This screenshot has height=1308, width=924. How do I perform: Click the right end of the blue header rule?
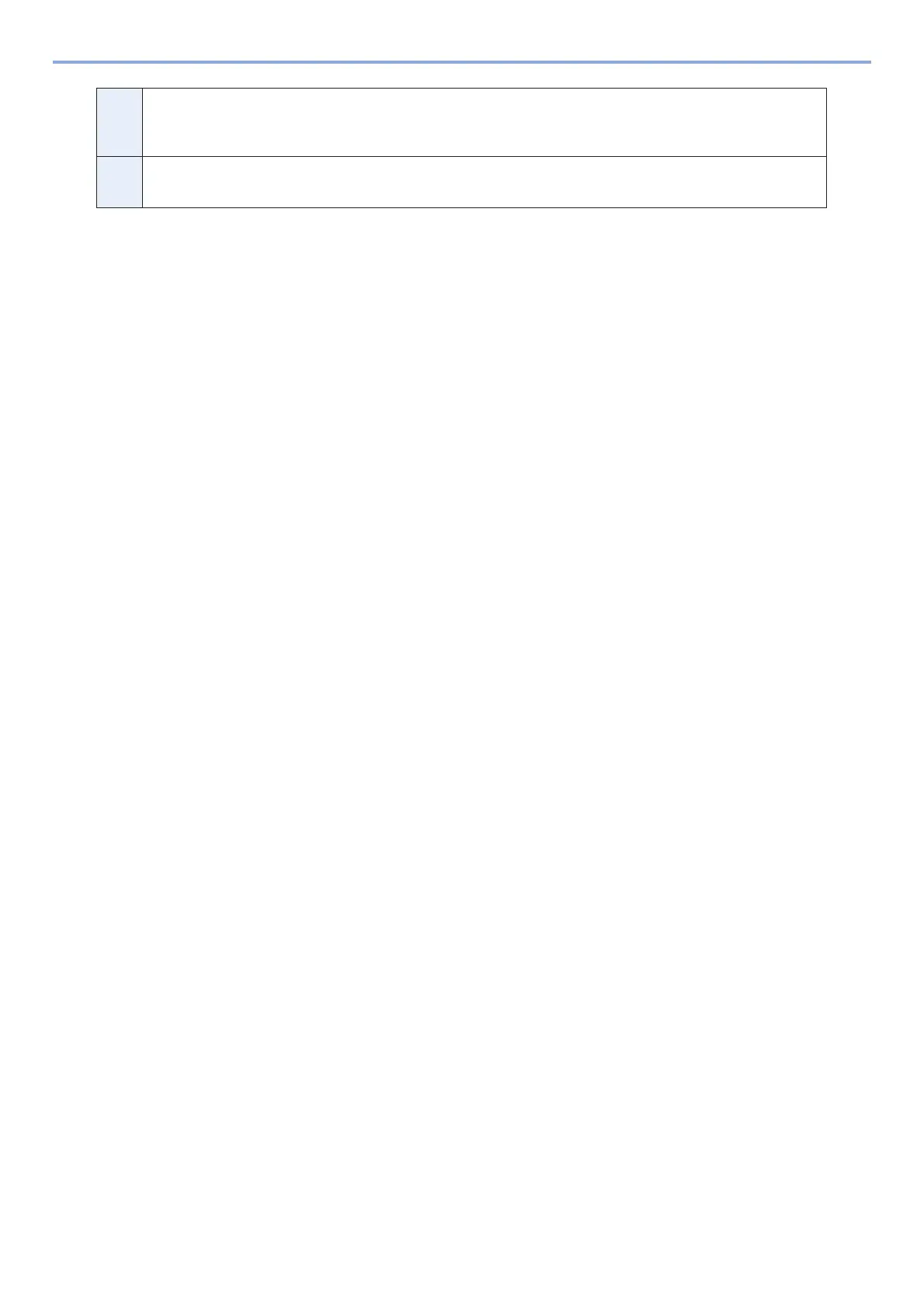click(867, 61)
